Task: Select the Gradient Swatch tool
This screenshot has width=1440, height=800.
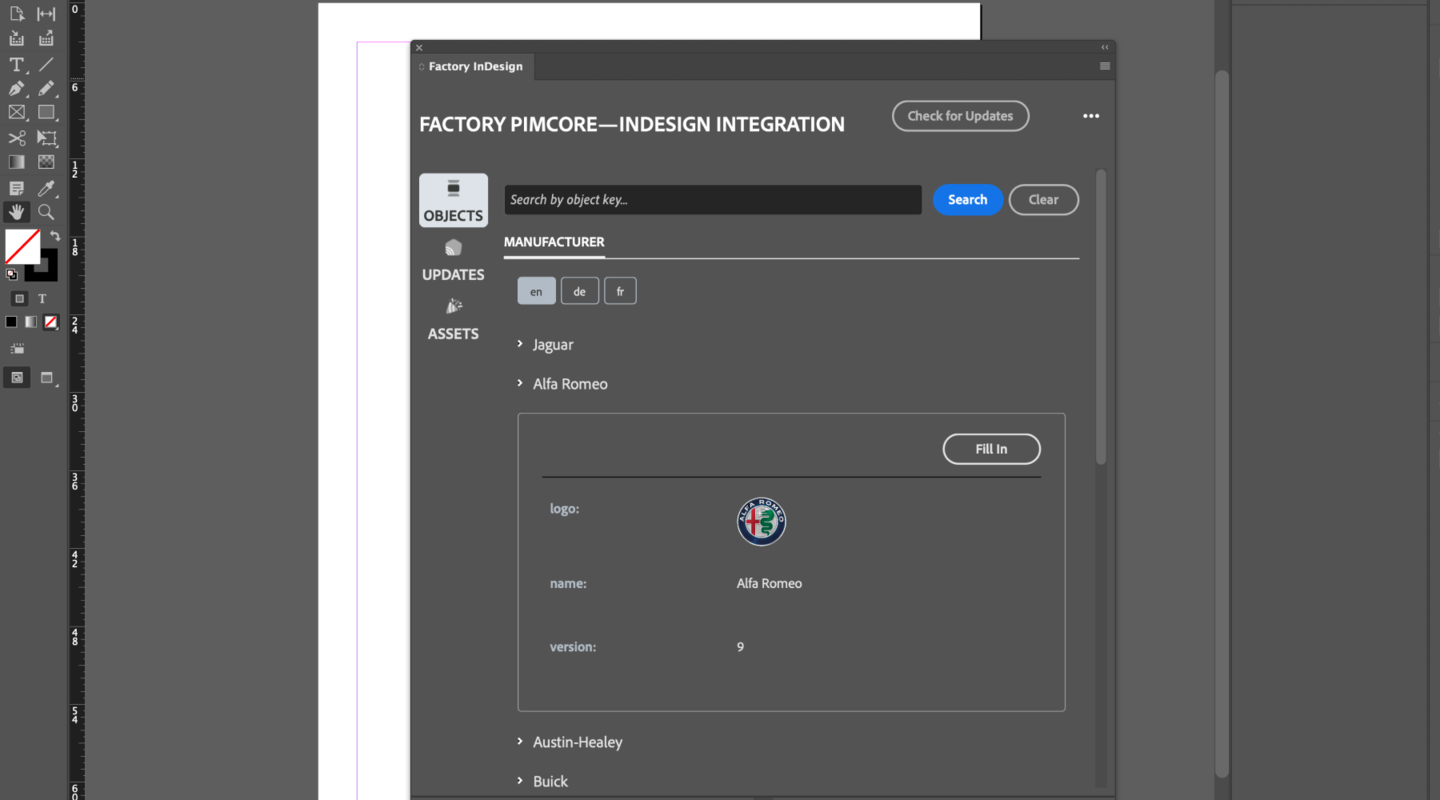Action: (16, 162)
